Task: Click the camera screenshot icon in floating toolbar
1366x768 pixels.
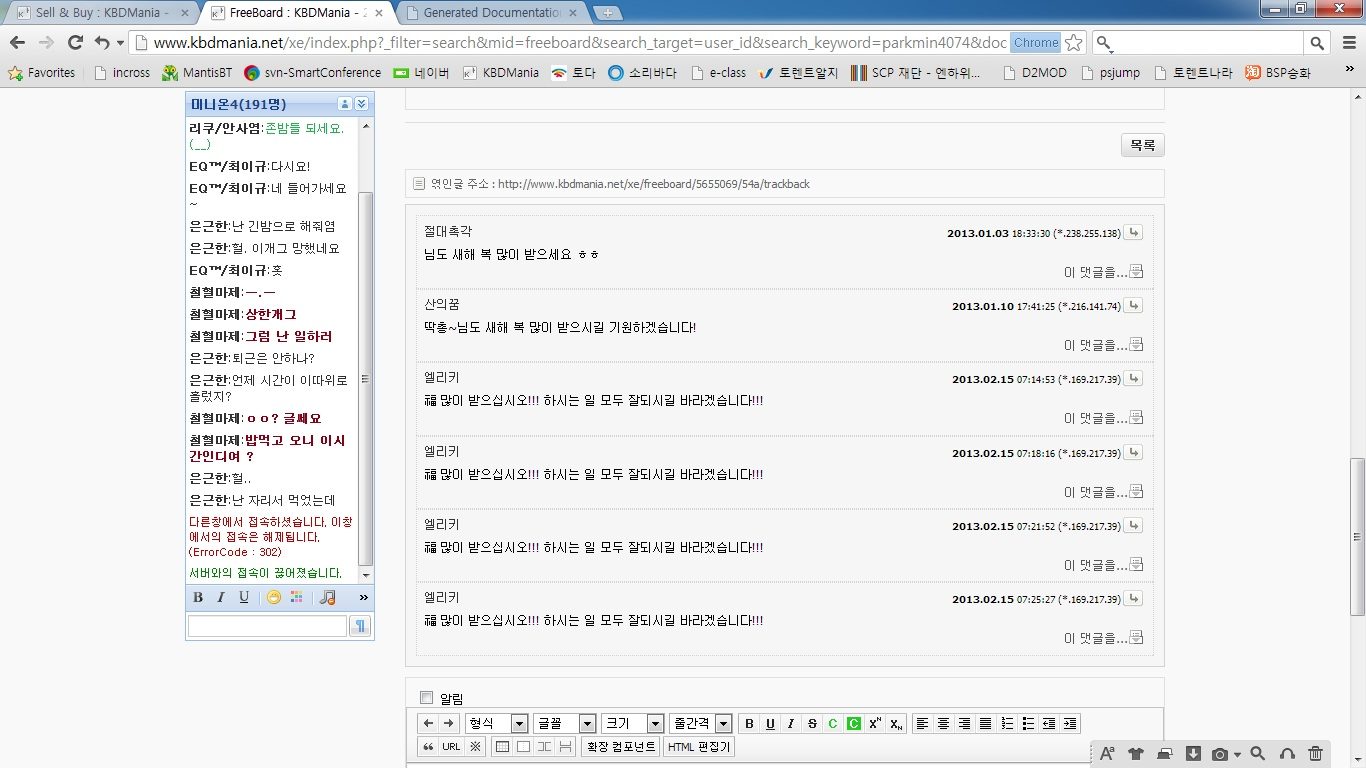Action: tap(1220, 754)
